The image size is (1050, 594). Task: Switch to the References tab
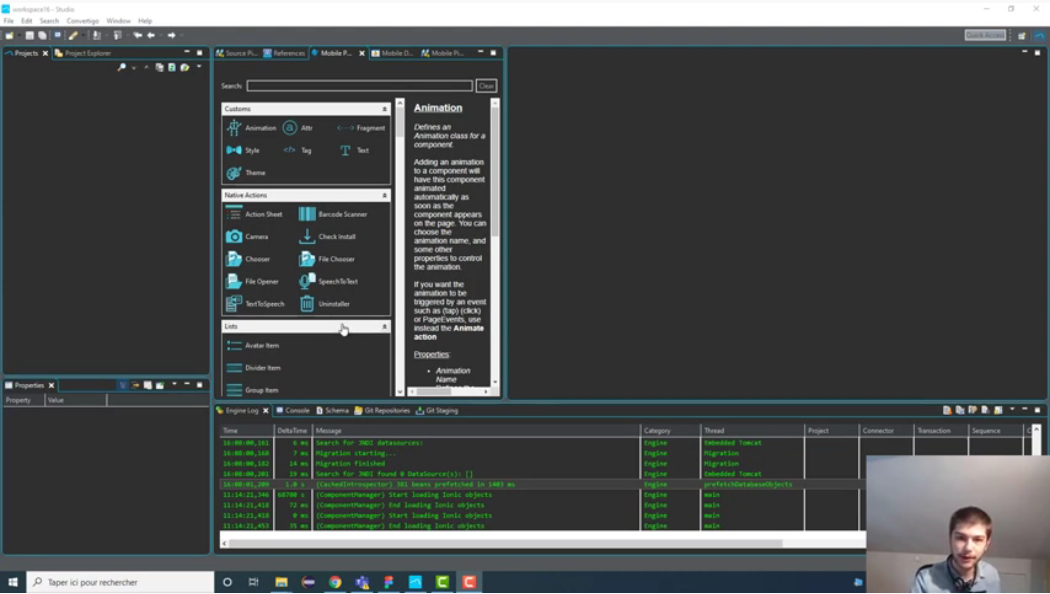tap(285, 53)
